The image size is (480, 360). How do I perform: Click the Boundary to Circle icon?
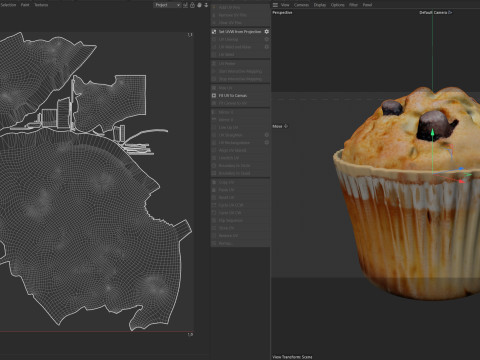(x=214, y=166)
